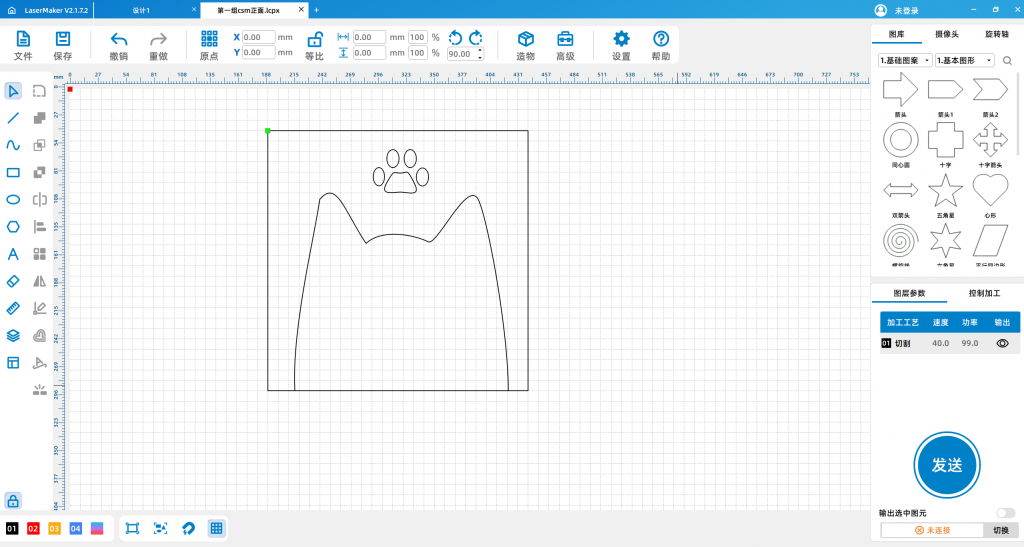
Task: Select the line drawing tool
Action: click(13, 118)
